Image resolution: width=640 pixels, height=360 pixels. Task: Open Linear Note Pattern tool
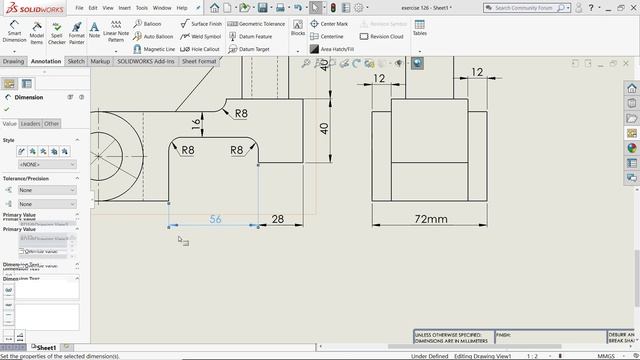(116, 31)
